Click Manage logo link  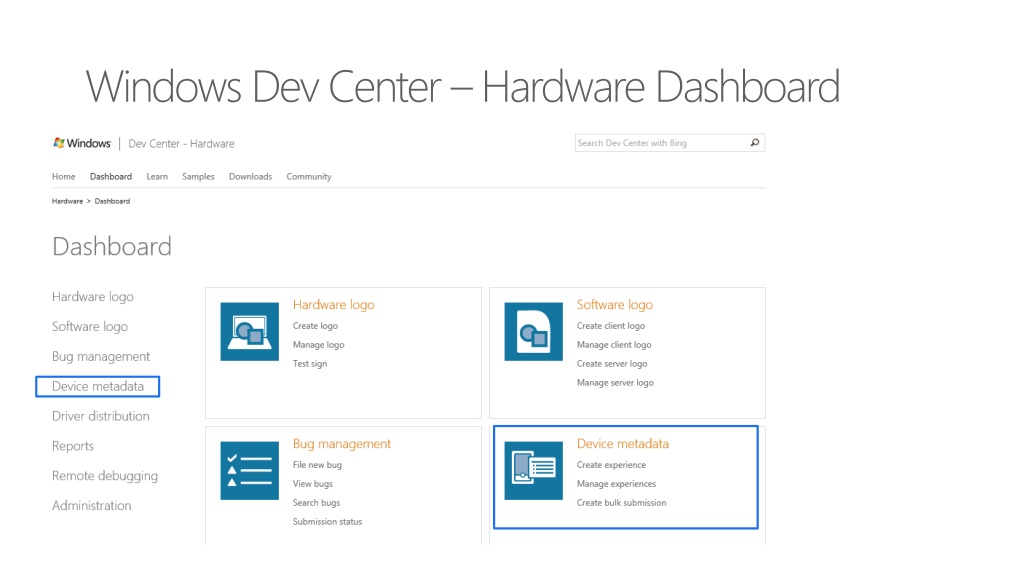(319, 344)
